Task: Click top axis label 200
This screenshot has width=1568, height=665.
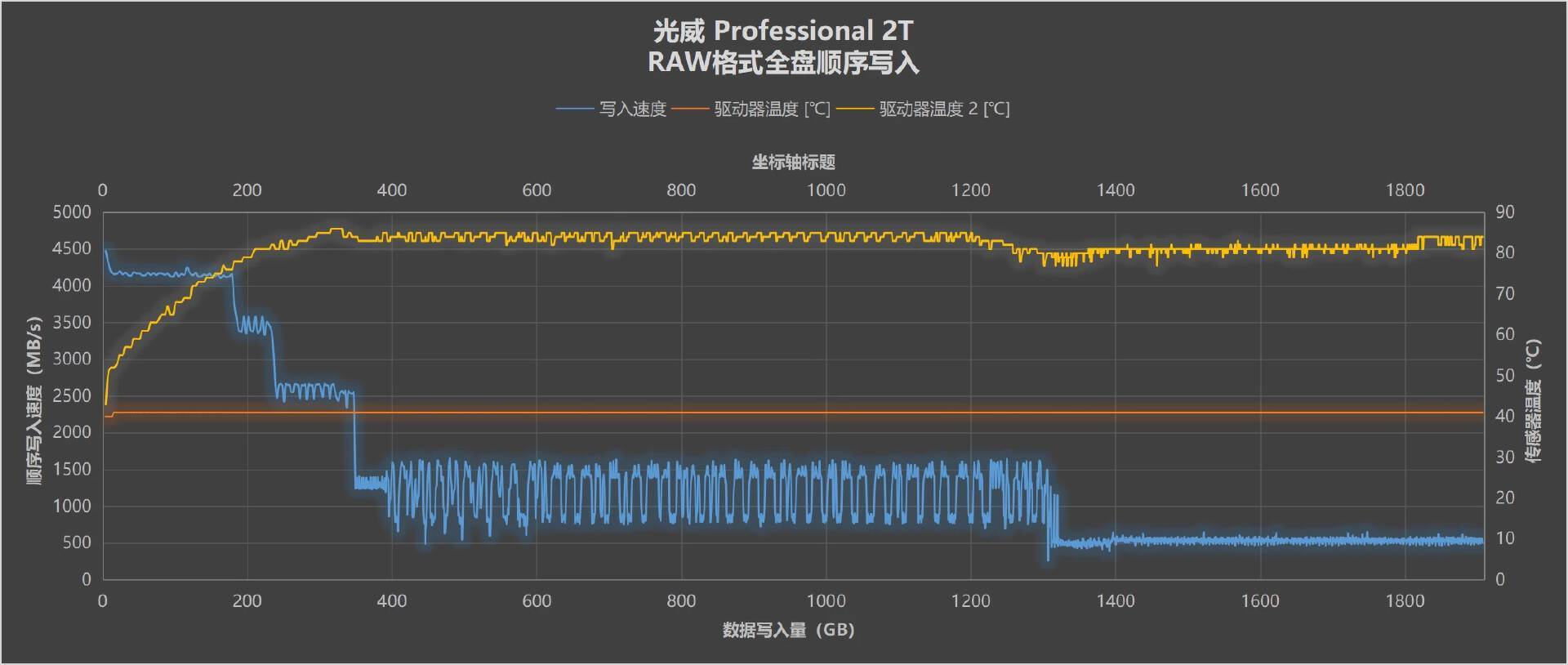Action: pyautogui.click(x=247, y=190)
